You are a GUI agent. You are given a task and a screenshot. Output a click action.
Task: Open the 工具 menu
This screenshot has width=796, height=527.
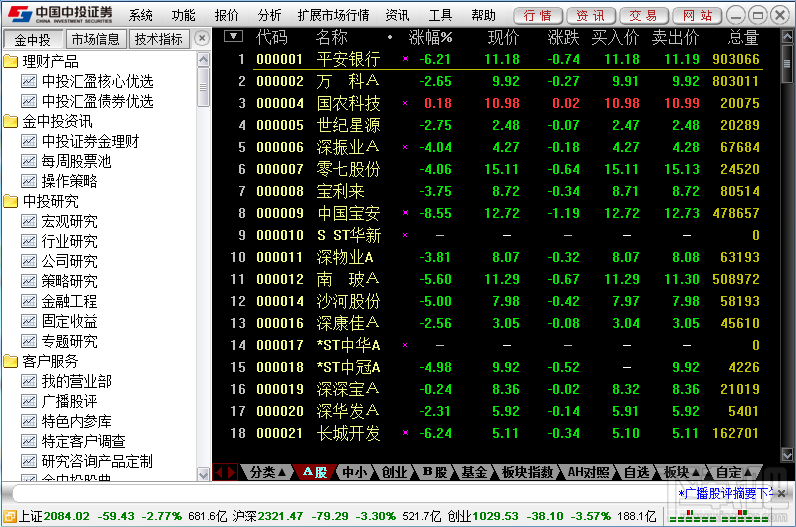click(440, 15)
